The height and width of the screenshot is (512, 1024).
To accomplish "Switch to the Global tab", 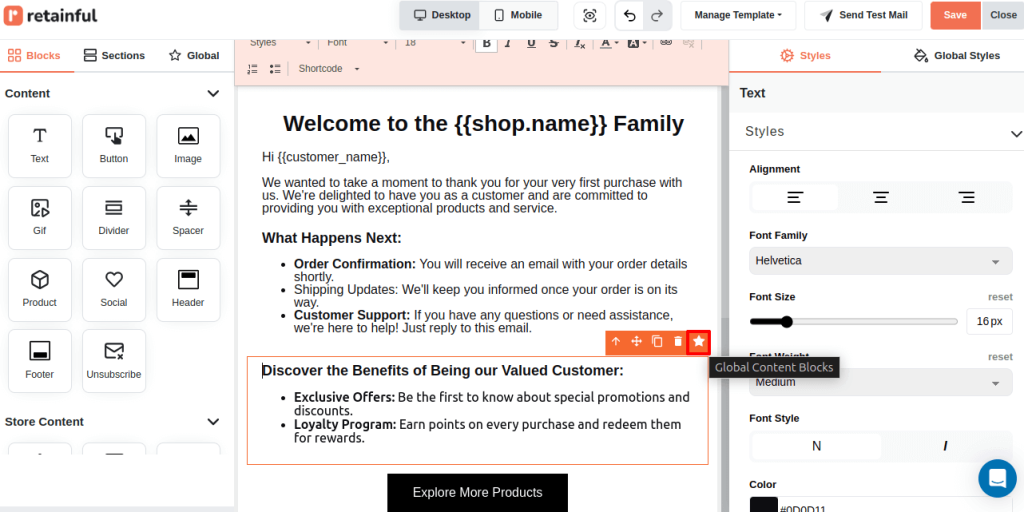I will [194, 56].
